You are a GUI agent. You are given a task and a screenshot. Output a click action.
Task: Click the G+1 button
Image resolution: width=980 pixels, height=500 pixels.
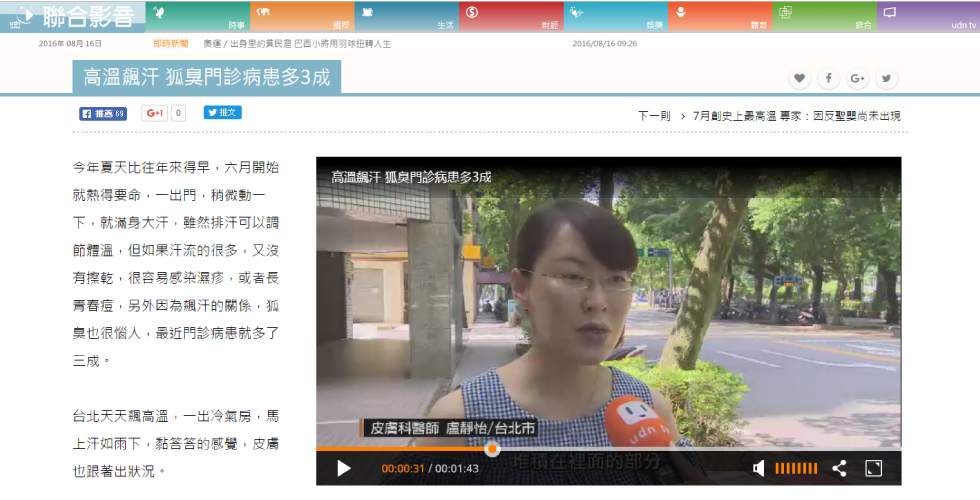coord(154,113)
